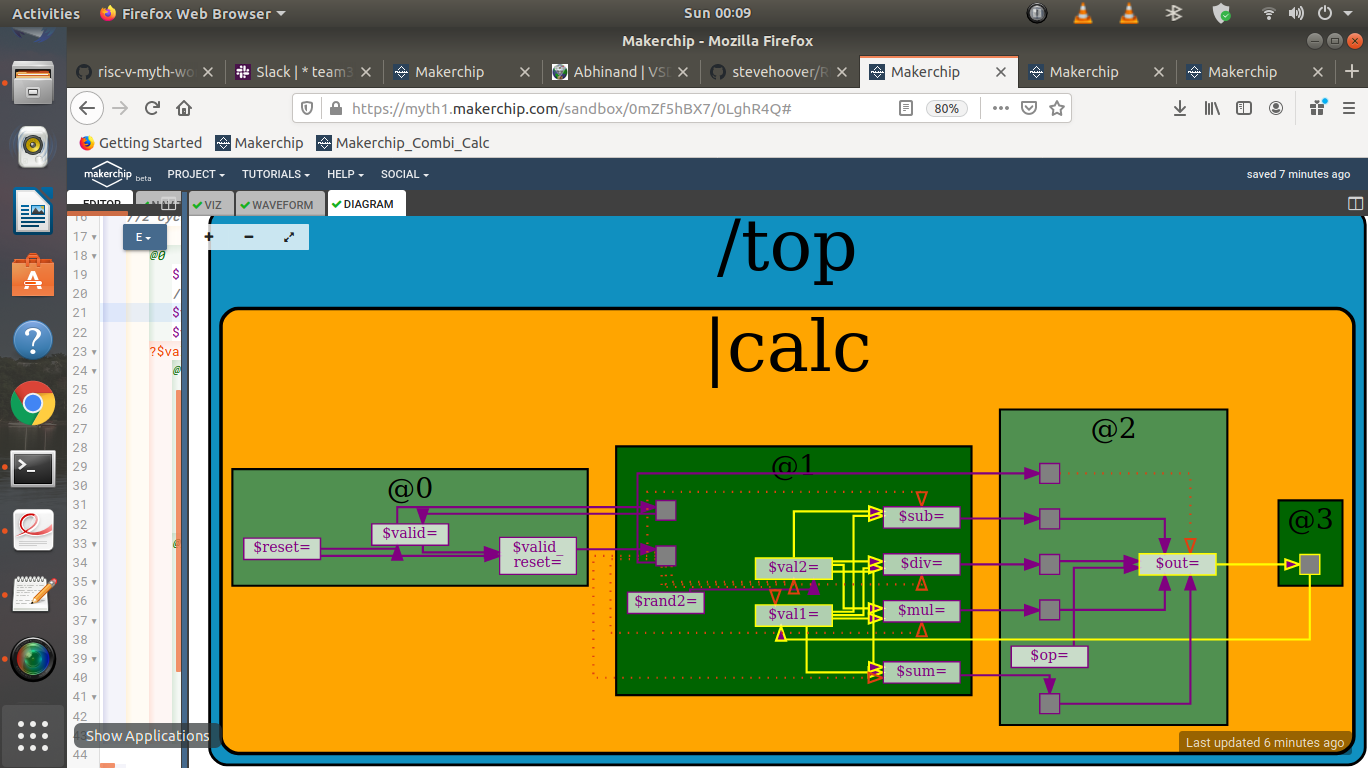Screen dimensions: 1368x768
Task: Click the 80% zoom control in the address bar
Action: (946, 108)
